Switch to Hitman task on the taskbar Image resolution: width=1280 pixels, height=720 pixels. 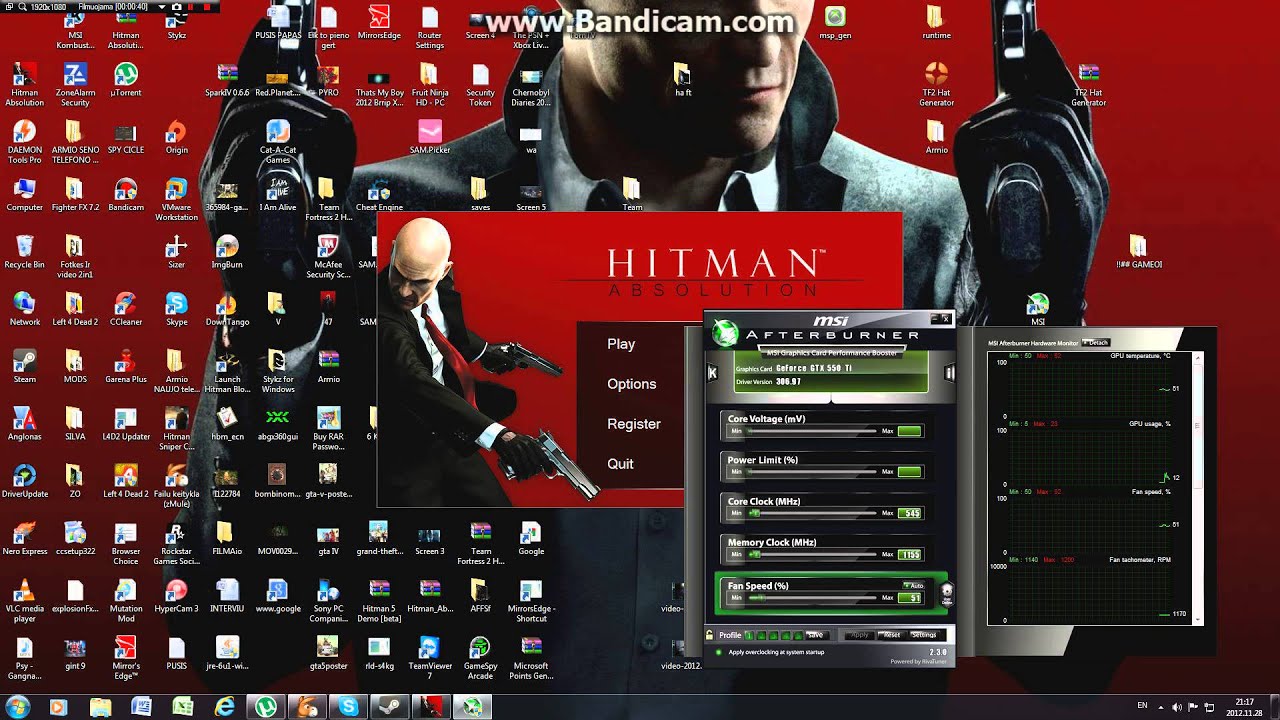(x=430, y=707)
